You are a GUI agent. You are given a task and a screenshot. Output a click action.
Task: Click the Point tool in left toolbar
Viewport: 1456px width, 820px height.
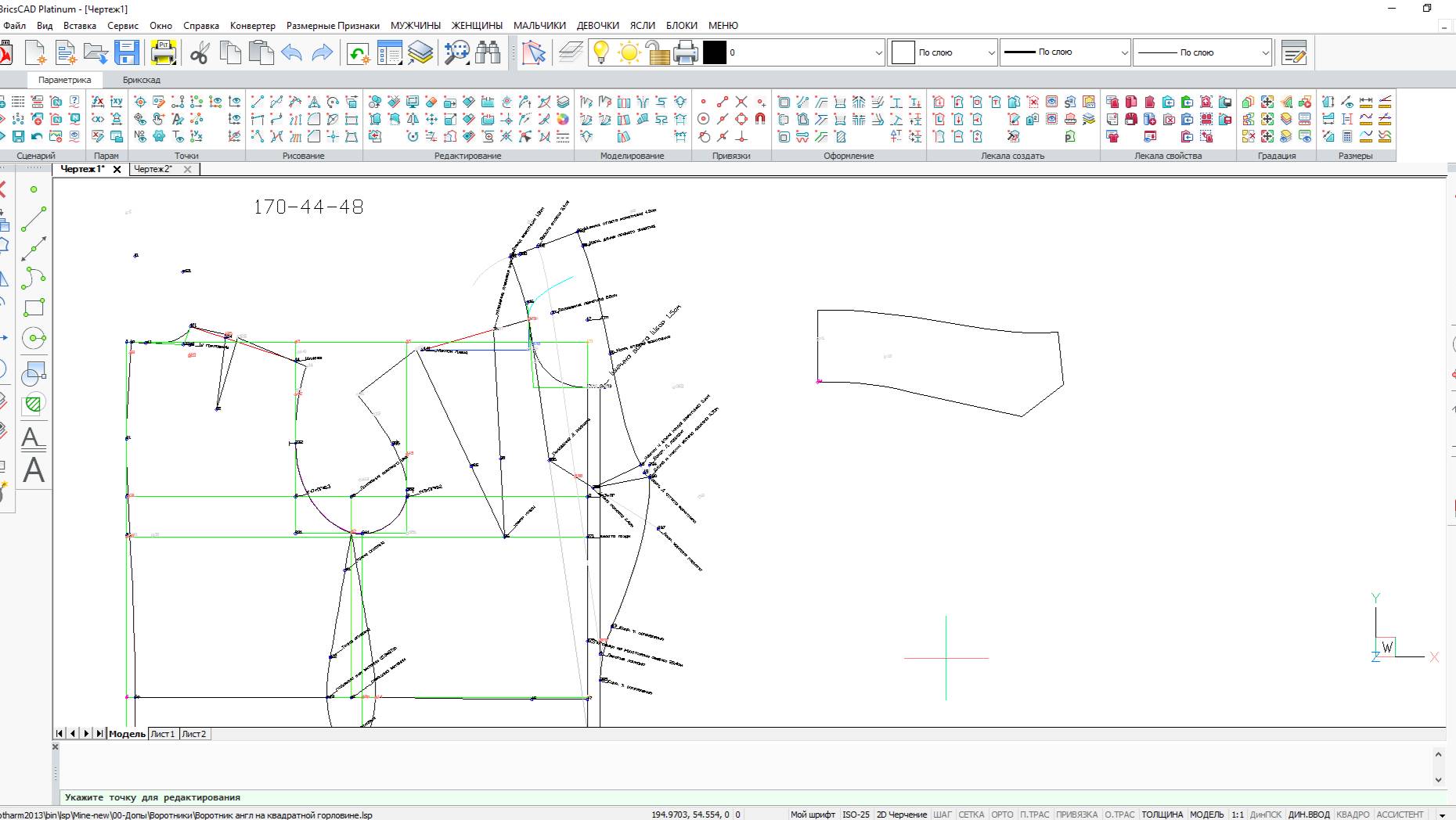34,189
